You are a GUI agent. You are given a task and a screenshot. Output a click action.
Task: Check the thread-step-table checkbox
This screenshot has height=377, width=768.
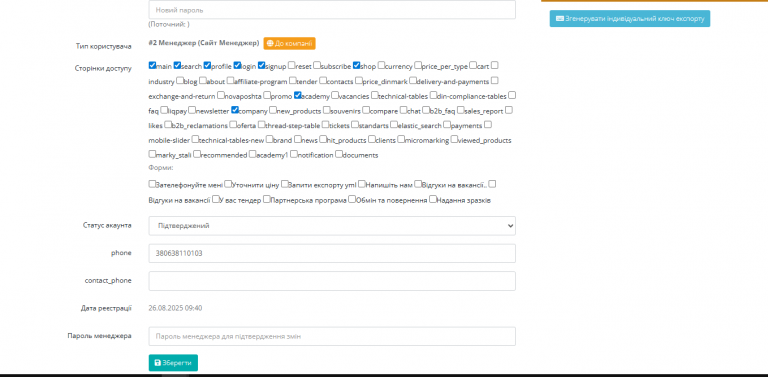pyautogui.click(x=262, y=125)
